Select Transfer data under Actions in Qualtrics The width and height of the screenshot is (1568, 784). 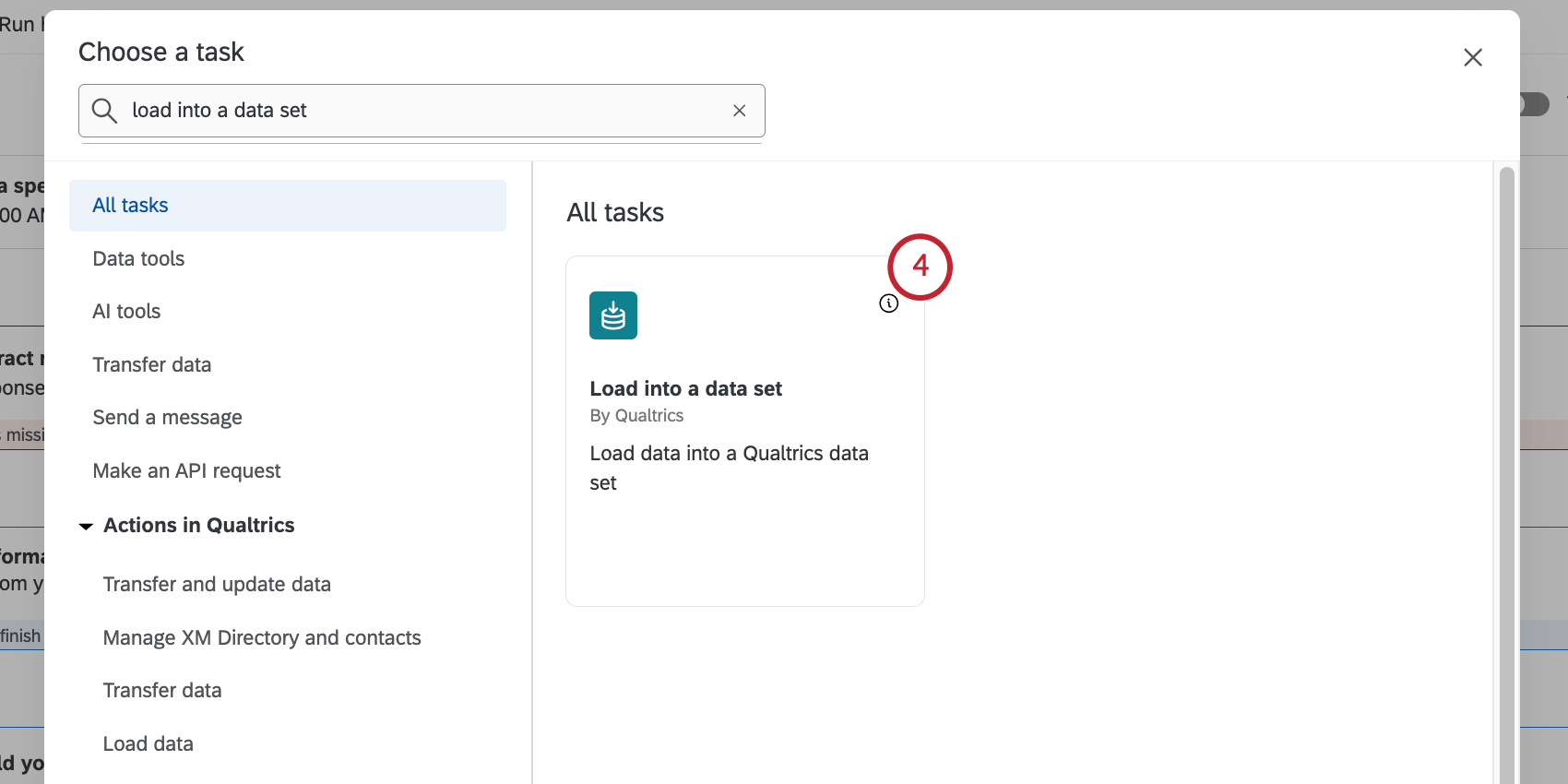(x=162, y=691)
